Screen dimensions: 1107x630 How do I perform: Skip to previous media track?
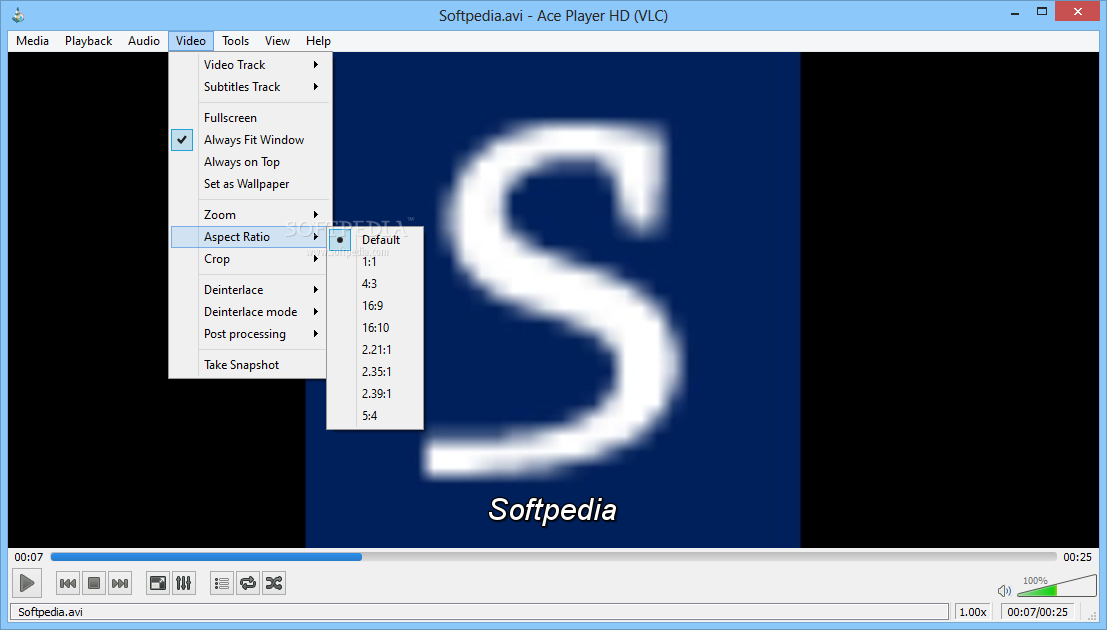point(68,583)
